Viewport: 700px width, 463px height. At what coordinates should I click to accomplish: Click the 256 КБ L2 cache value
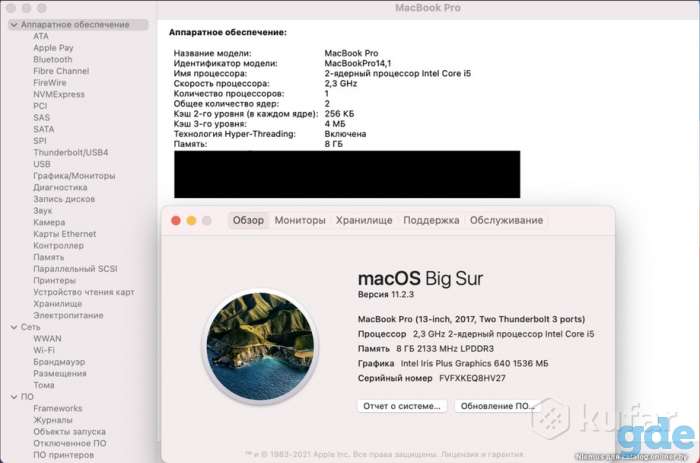pos(339,114)
